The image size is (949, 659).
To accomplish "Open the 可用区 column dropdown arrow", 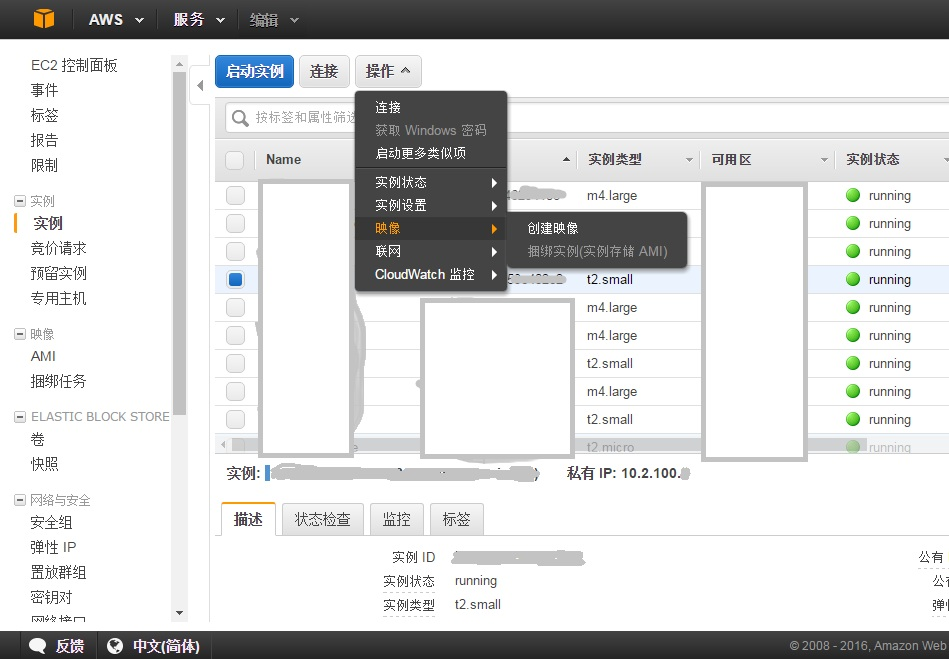I will [824, 160].
